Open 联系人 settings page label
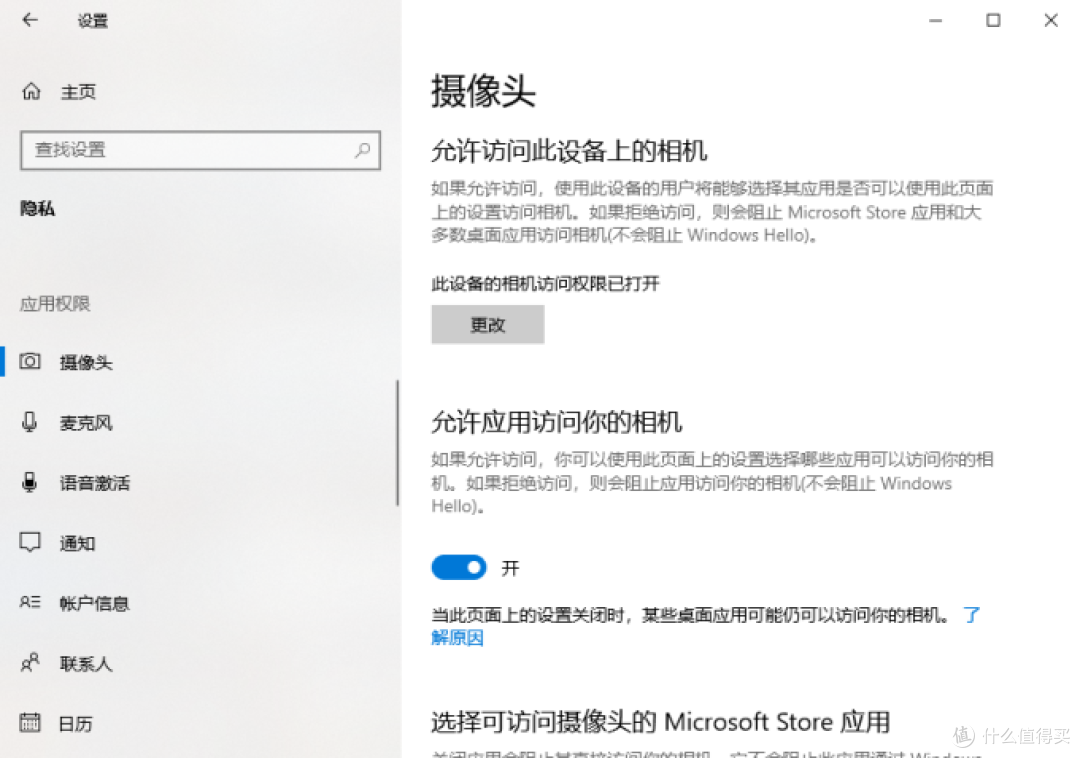Viewport: 1080px width, 758px height. [86, 664]
